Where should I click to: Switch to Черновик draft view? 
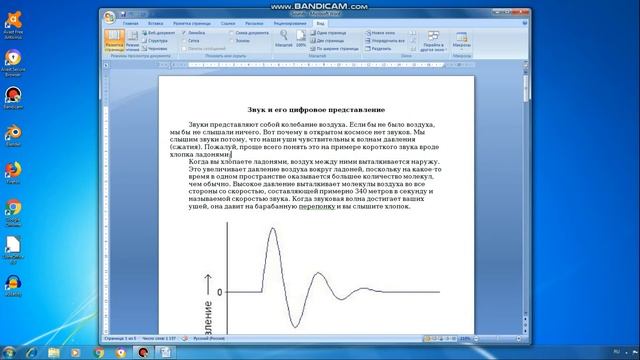[155, 49]
